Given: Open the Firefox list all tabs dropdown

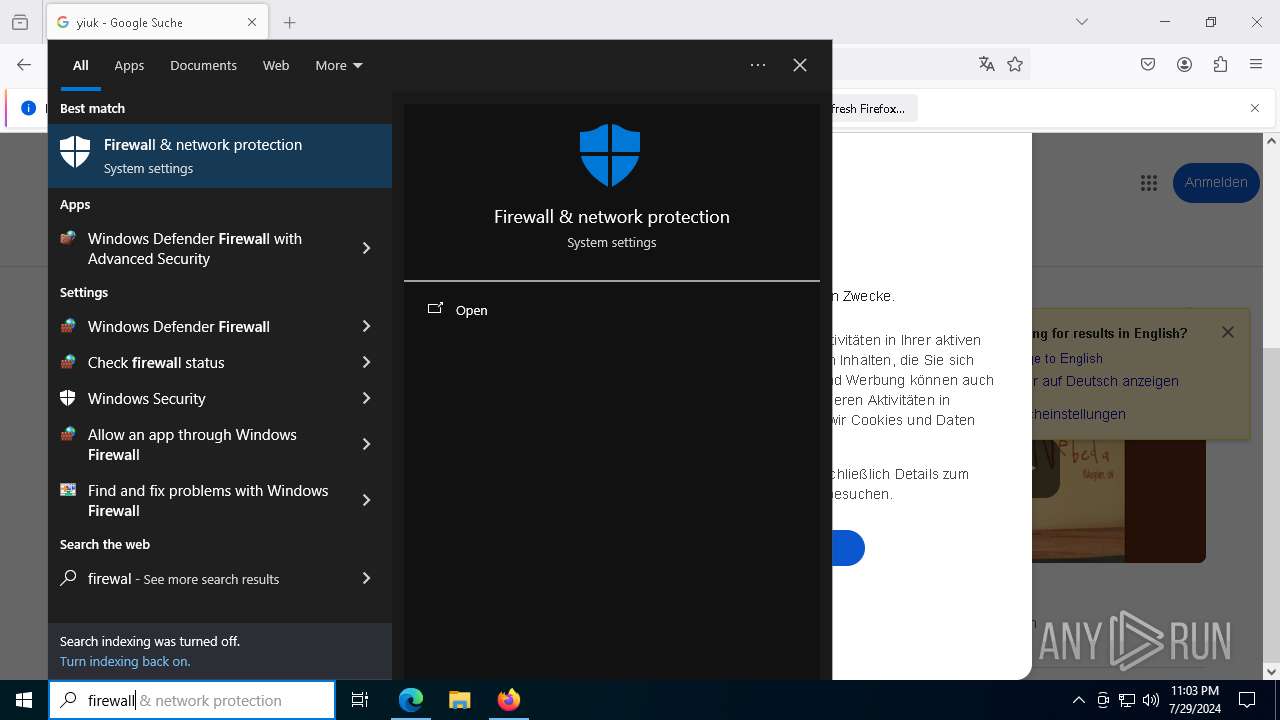Looking at the screenshot, I should (x=1081, y=22).
